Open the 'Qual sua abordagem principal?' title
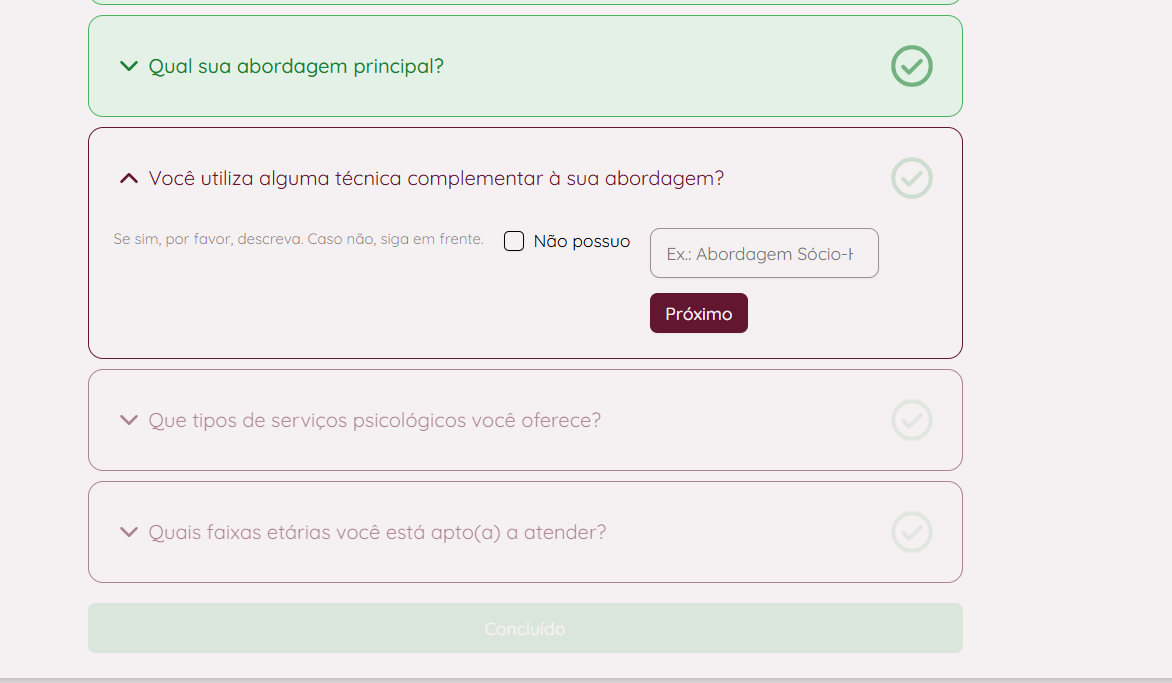 coord(296,66)
